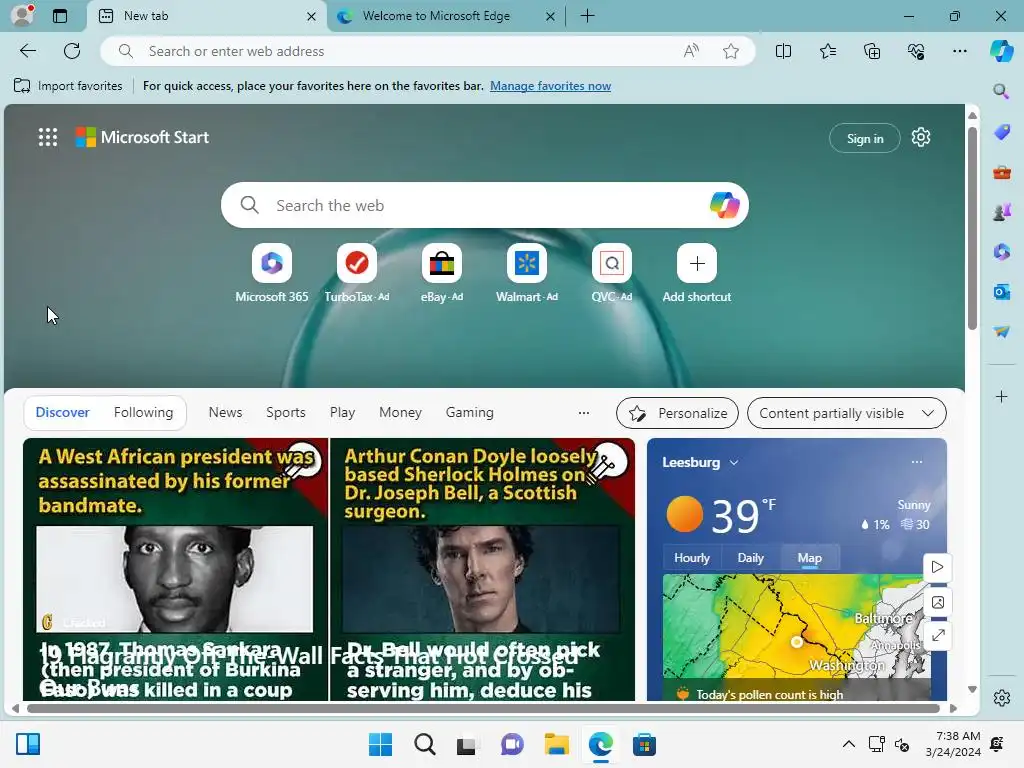Open the Gaming feed category
1024x768 pixels.
tap(470, 413)
